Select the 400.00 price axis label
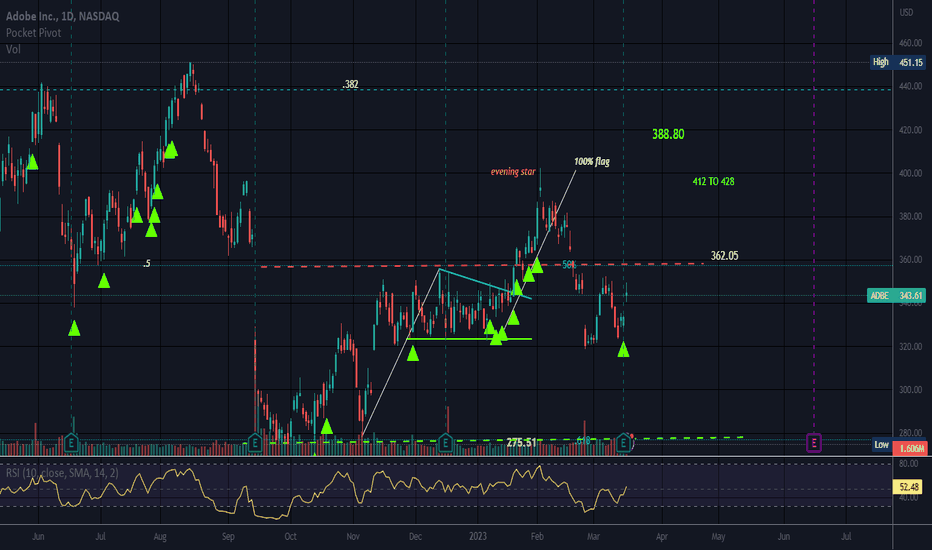This screenshot has height=550, width=932. (x=911, y=173)
